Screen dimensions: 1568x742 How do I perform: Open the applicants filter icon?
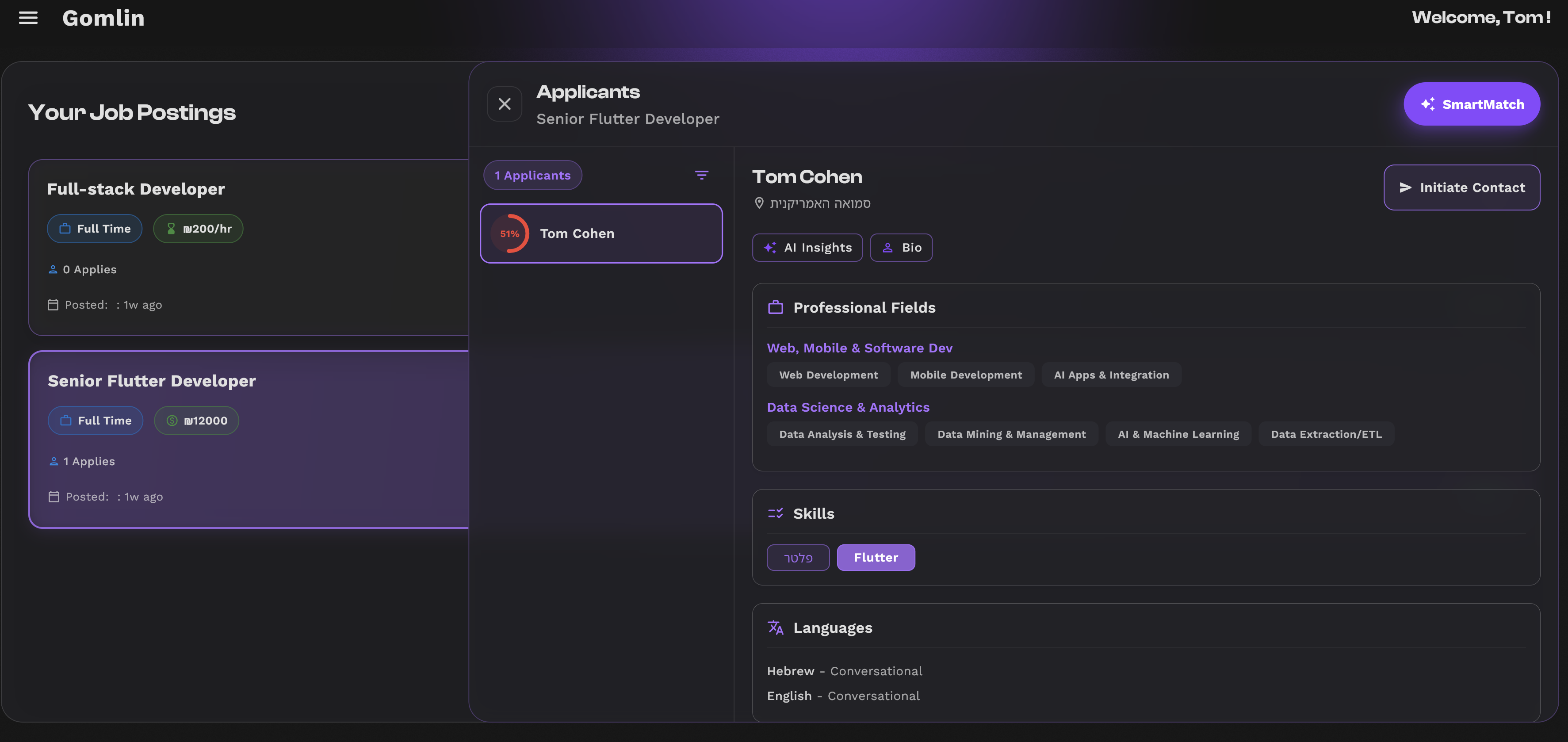tap(701, 175)
